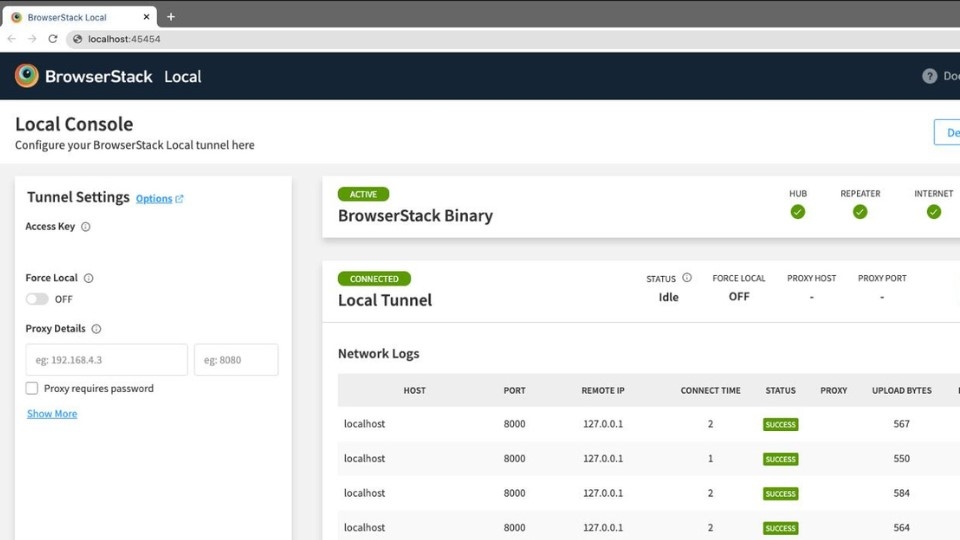
Task: Click the Status info icon in Local Tunnel
Action: coord(687,277)
